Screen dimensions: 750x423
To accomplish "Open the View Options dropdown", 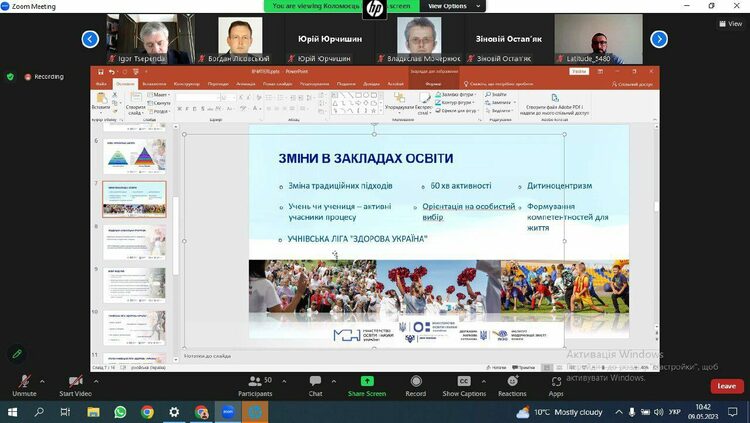I will pyautogui.click(x=451, y=6).
